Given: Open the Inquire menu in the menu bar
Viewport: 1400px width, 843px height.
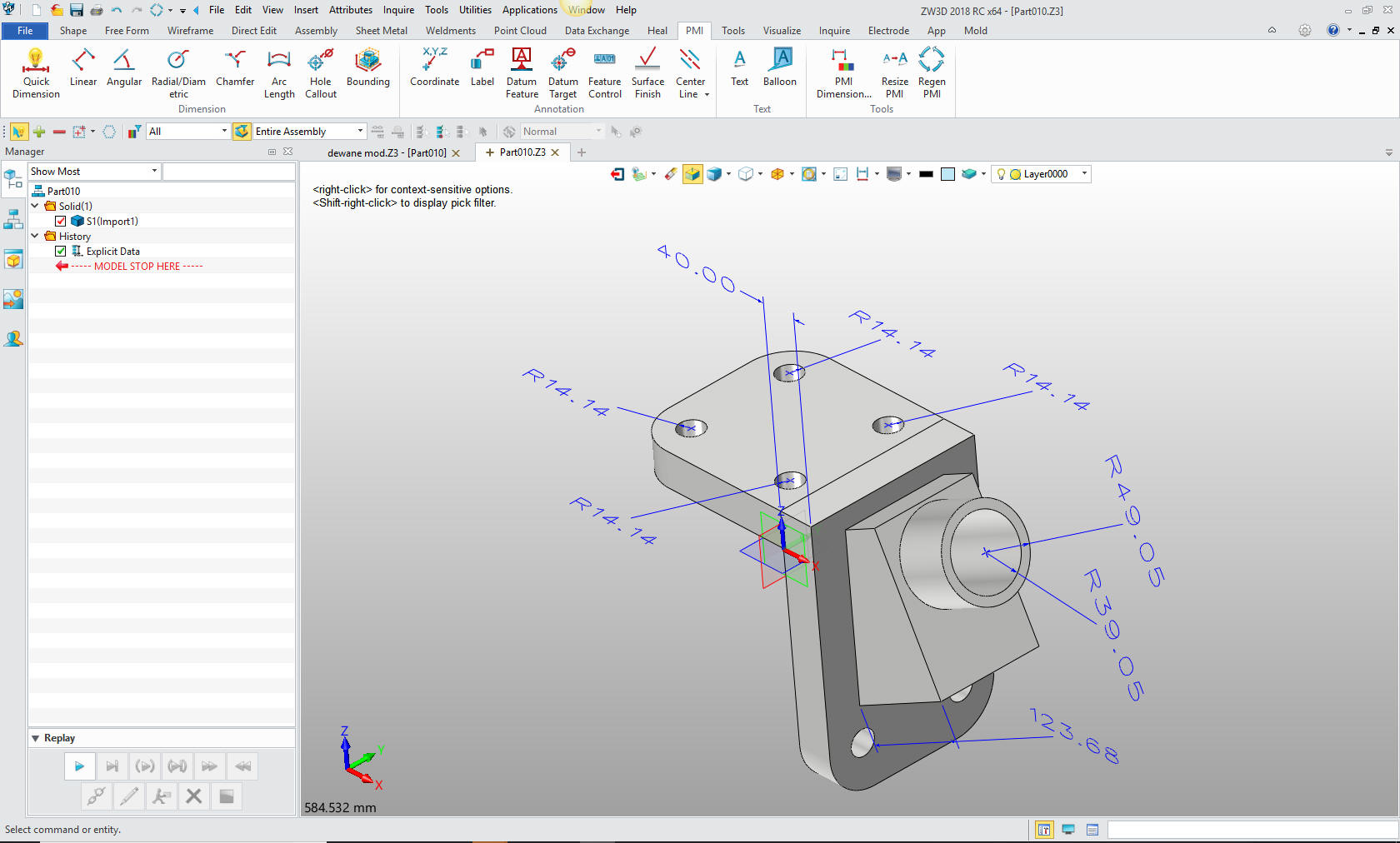Looking at the screenshot, I should coord(398,10).
